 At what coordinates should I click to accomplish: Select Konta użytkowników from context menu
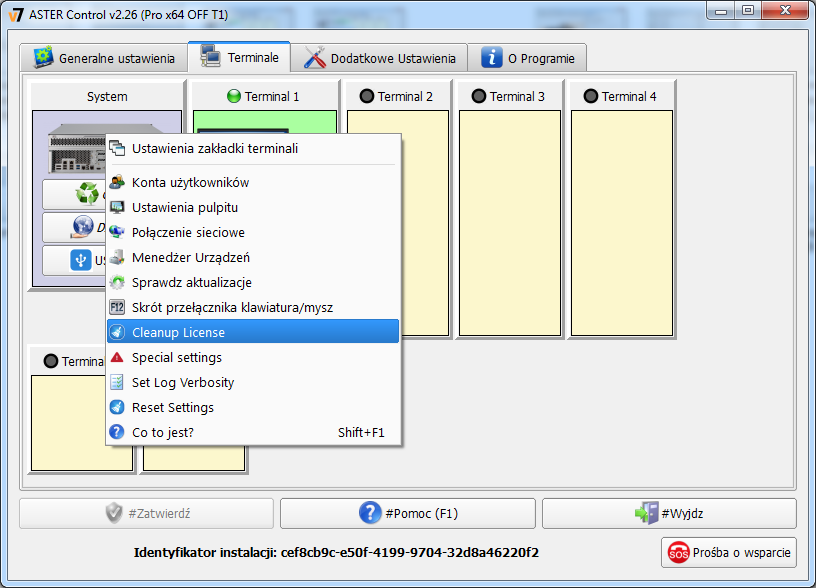tap(253, 182)
